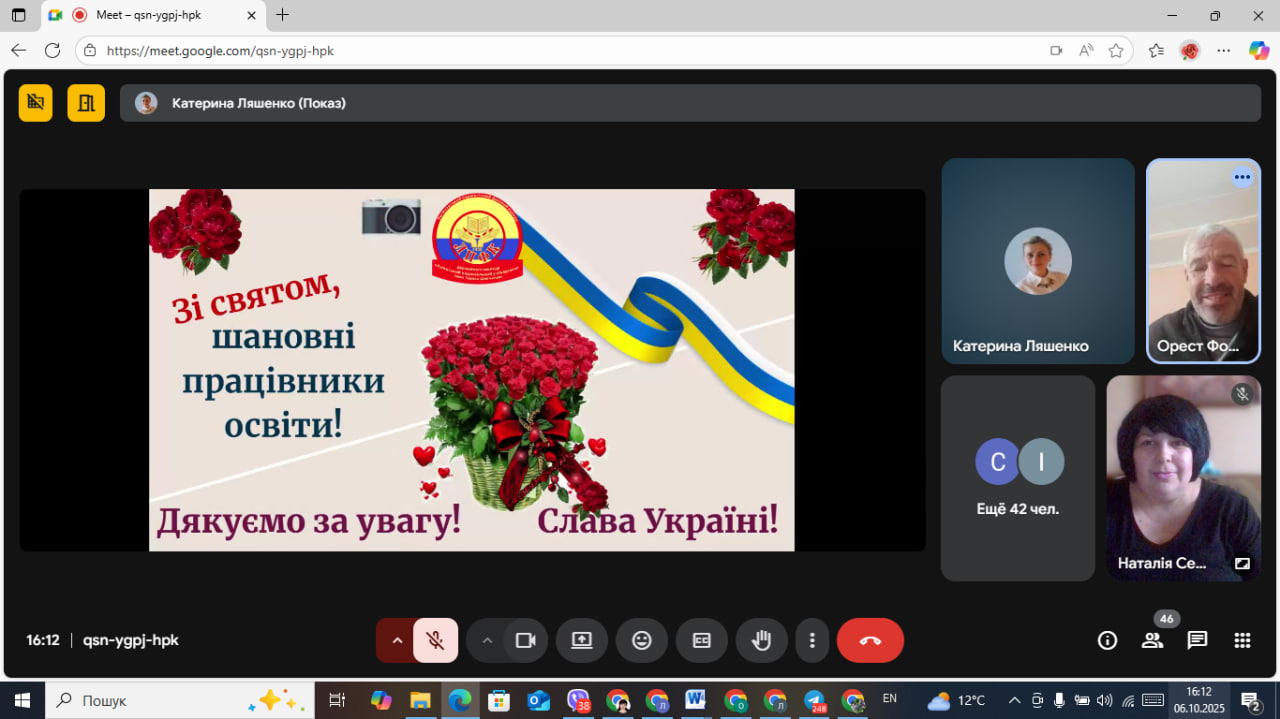The width and height of the screenshot is (1280, 719).
Task: Expand the camera video settings chevron
Action: (487, 641)
